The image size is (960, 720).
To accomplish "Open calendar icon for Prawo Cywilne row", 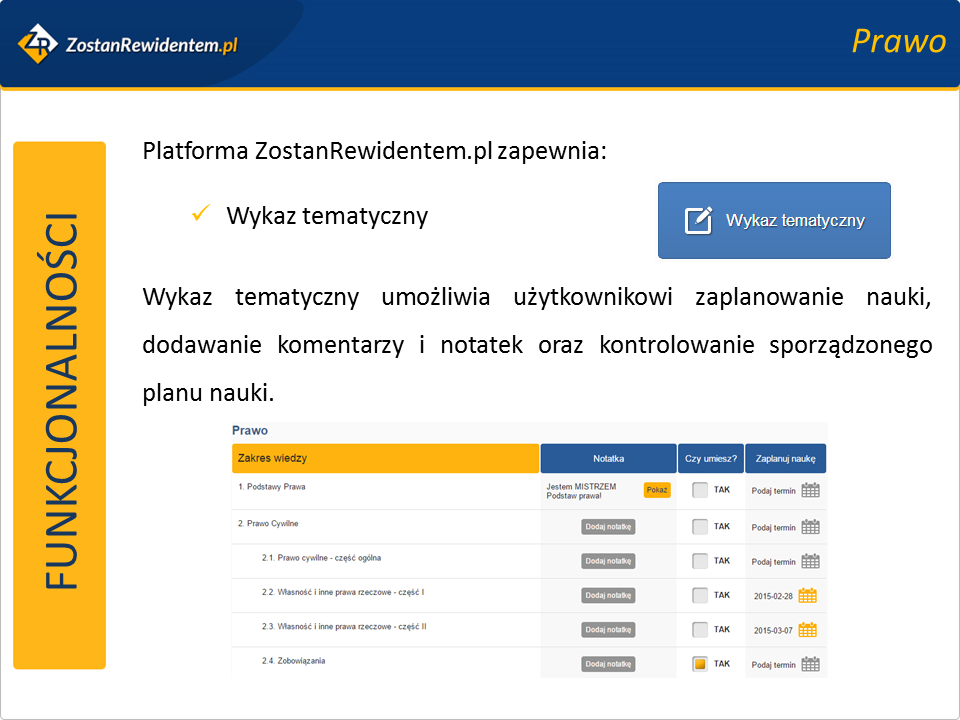I will click(810, 527).
